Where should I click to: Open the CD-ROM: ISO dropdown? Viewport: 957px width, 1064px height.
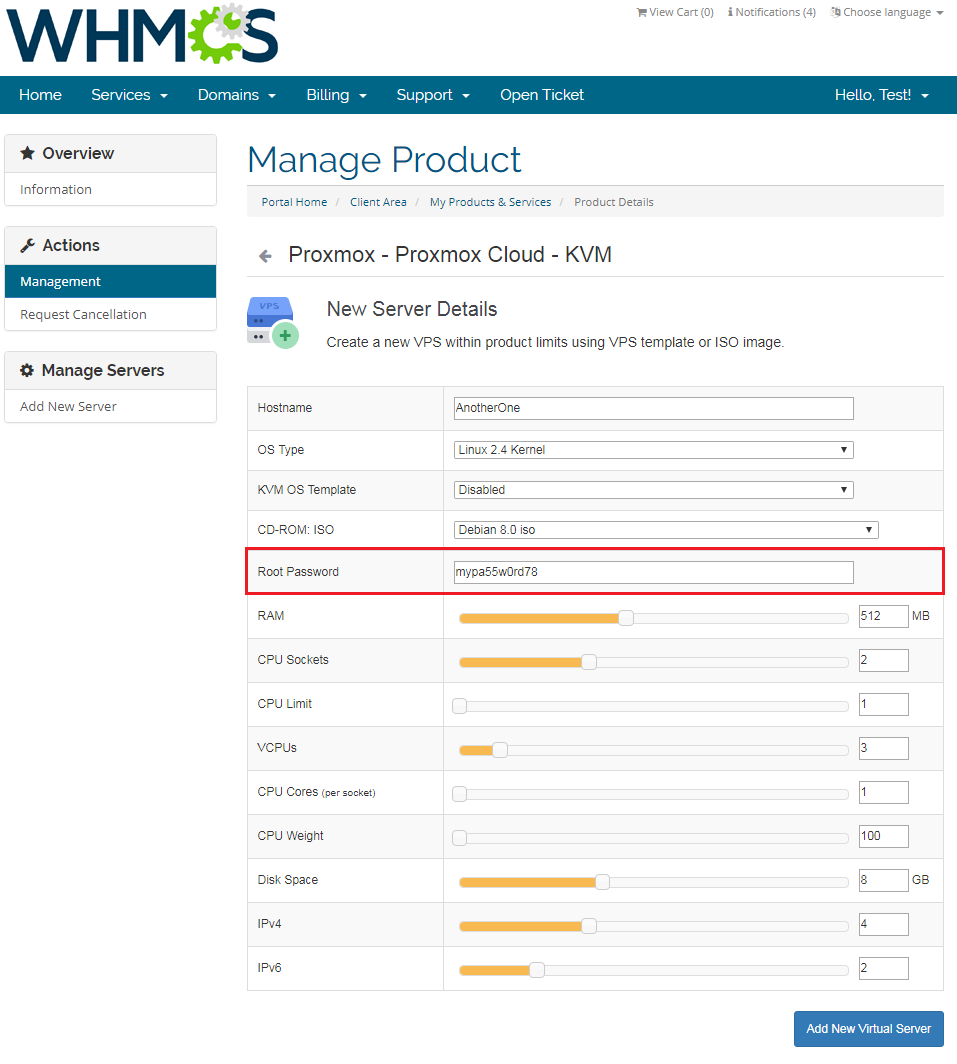(x=666, y=530)
